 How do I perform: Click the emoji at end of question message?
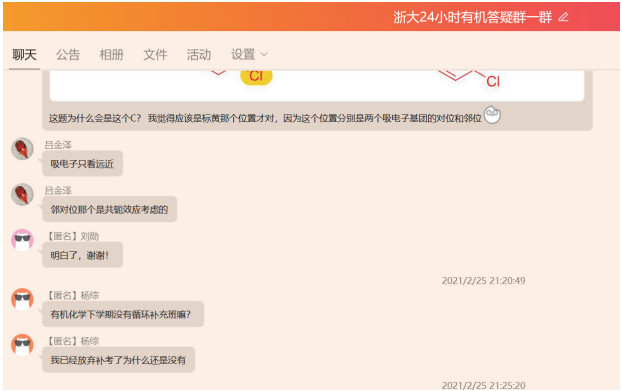click(492, 115)
